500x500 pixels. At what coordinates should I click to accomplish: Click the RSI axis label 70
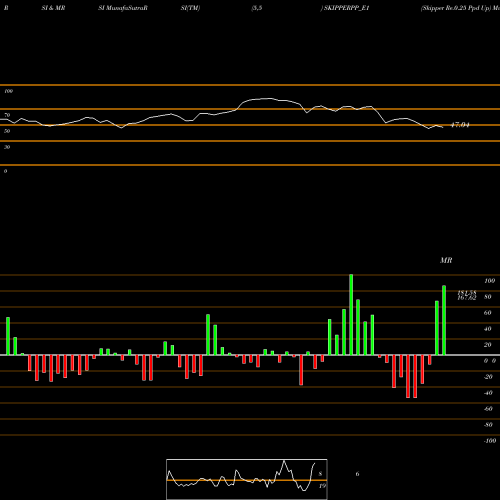[x=7, y=115]
